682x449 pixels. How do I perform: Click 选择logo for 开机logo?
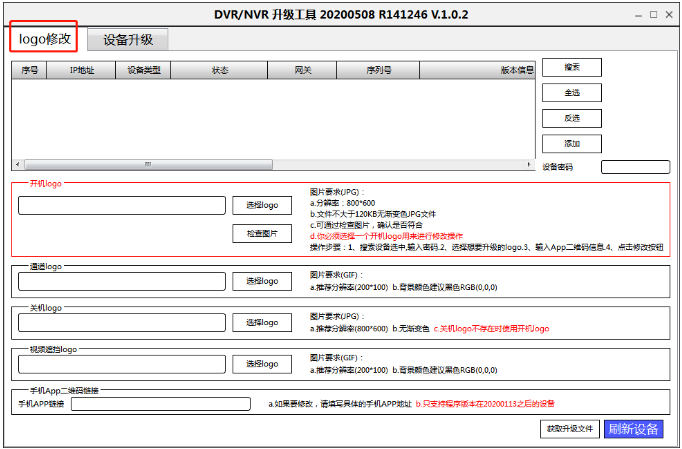click(x=262, y=205)
